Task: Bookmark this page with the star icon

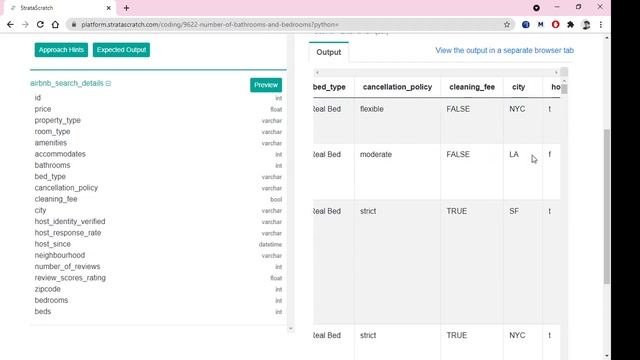Action: (507, 24)
